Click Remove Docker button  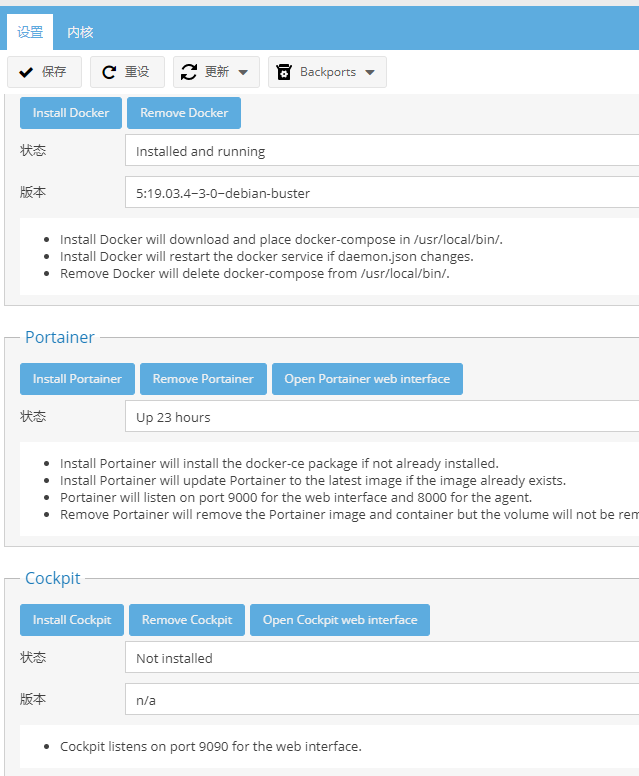[x=184, y=113]
